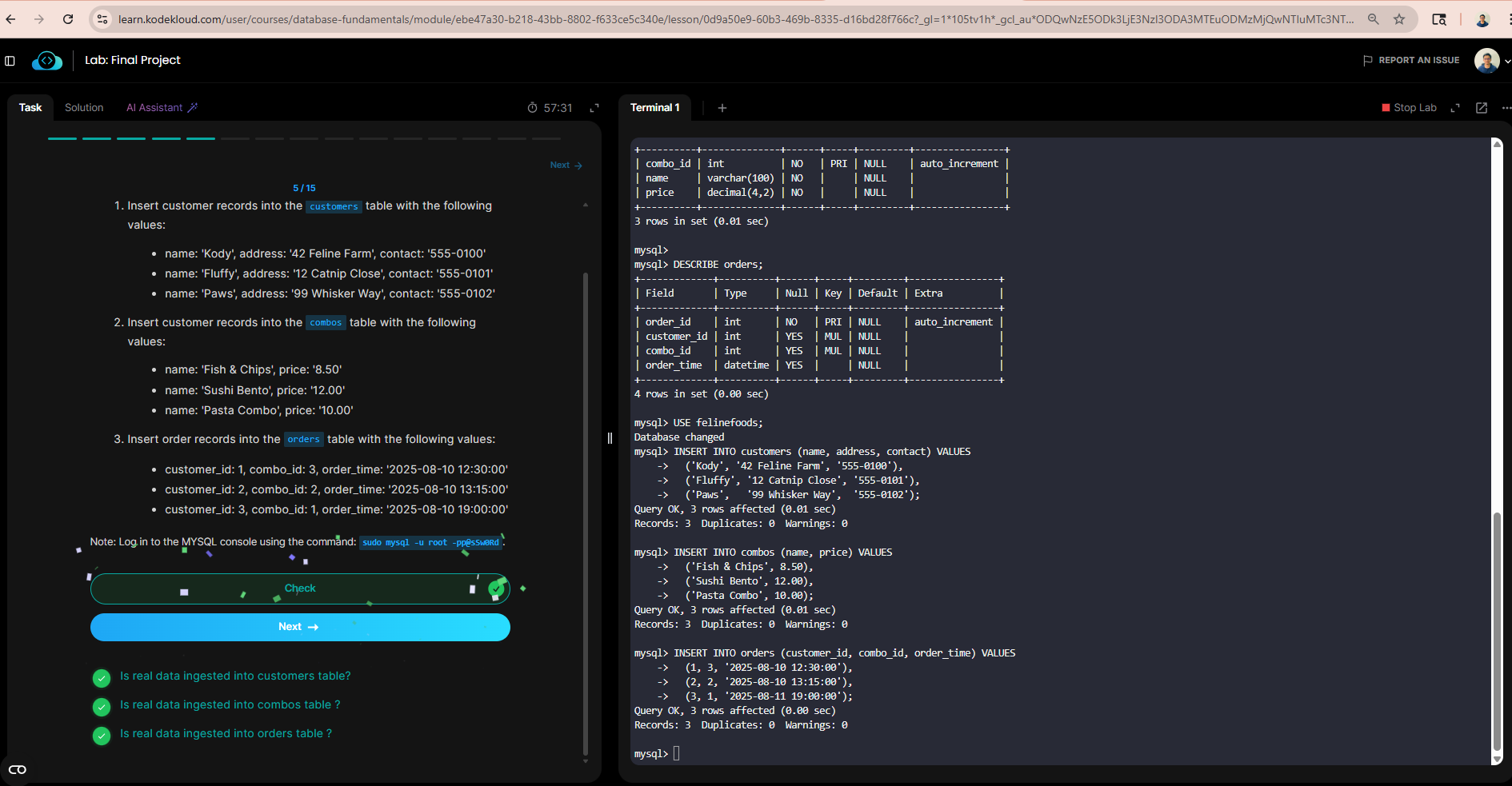
Task: Click the orders table check status mark
Action: pos(102,736)
